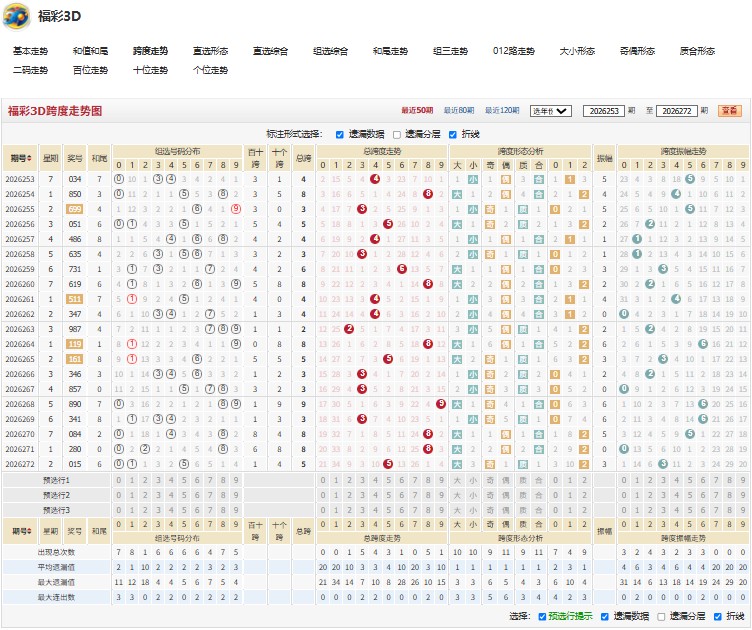Image resolution: width=752 pixels, height=630 pixels.
Task: Toggle the 预选行提示 checkbox at bottom
Action: pos(542,616)
